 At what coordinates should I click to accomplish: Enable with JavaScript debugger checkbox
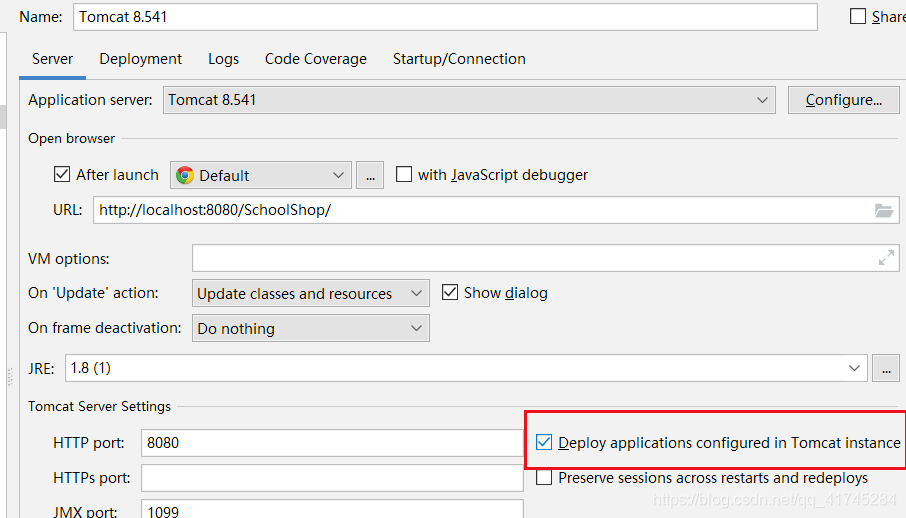pyautogui.click(x=404, y=174)
